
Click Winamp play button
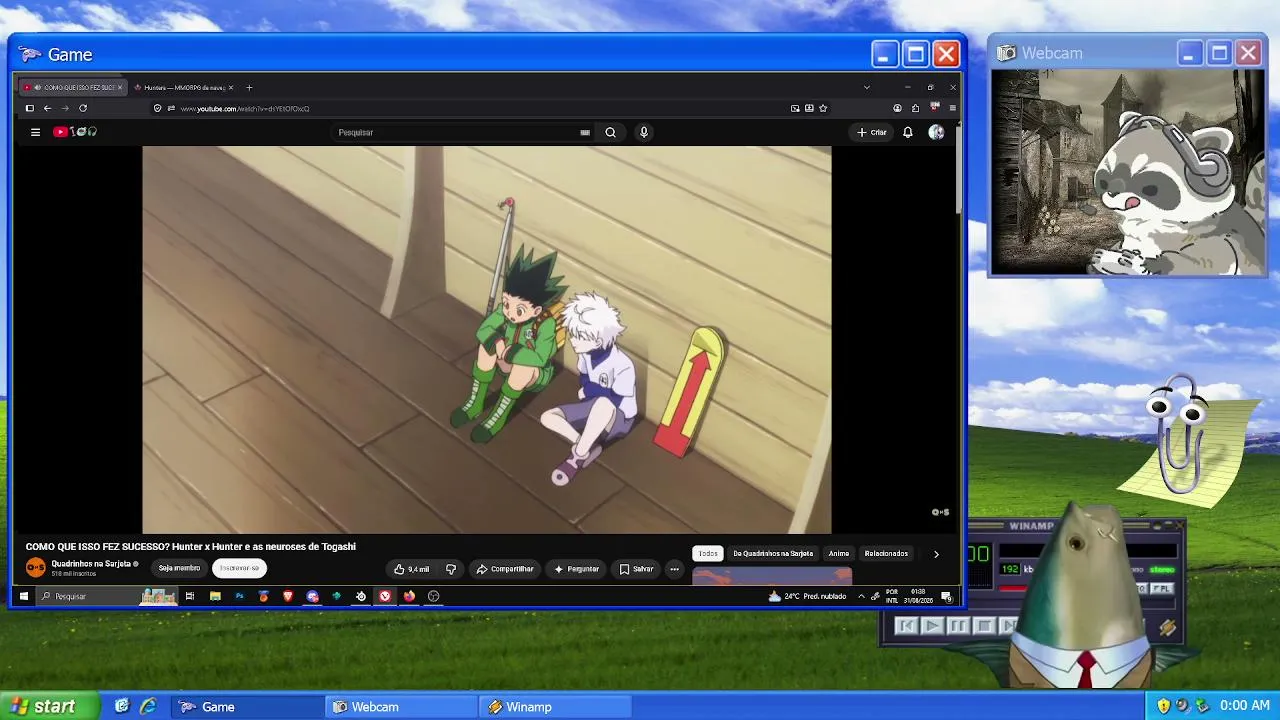(931, 626)
